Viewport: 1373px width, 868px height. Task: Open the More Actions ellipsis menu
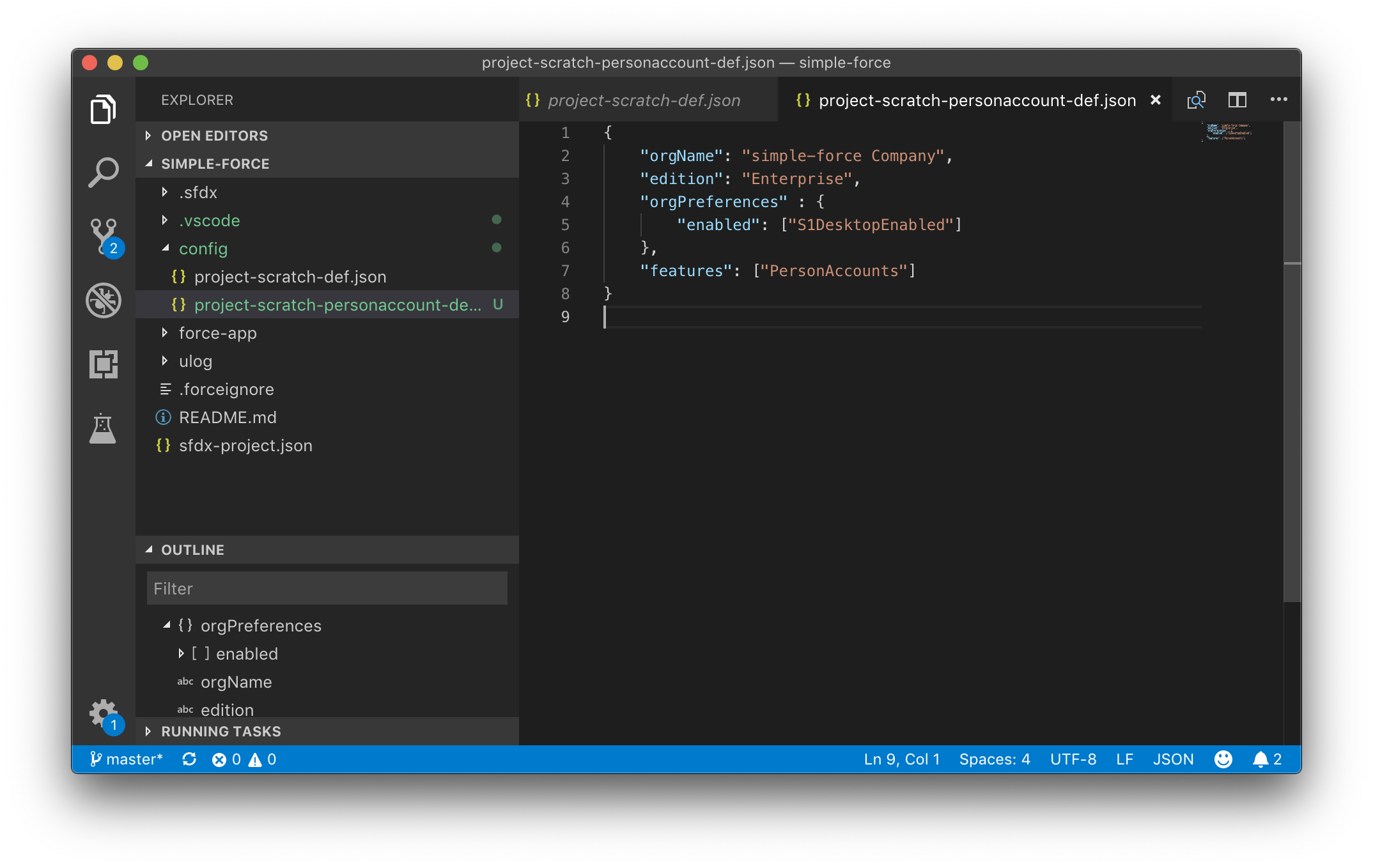click(1278, 100)
